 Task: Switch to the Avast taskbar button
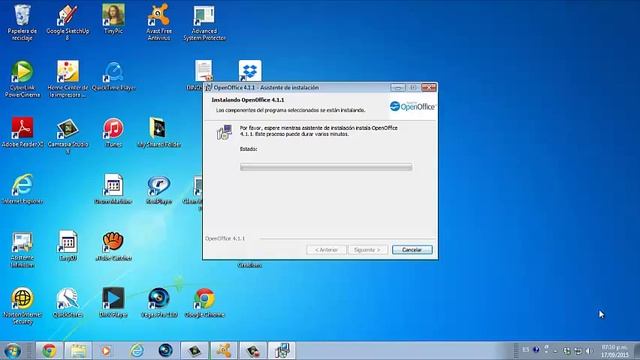(223, 350)
